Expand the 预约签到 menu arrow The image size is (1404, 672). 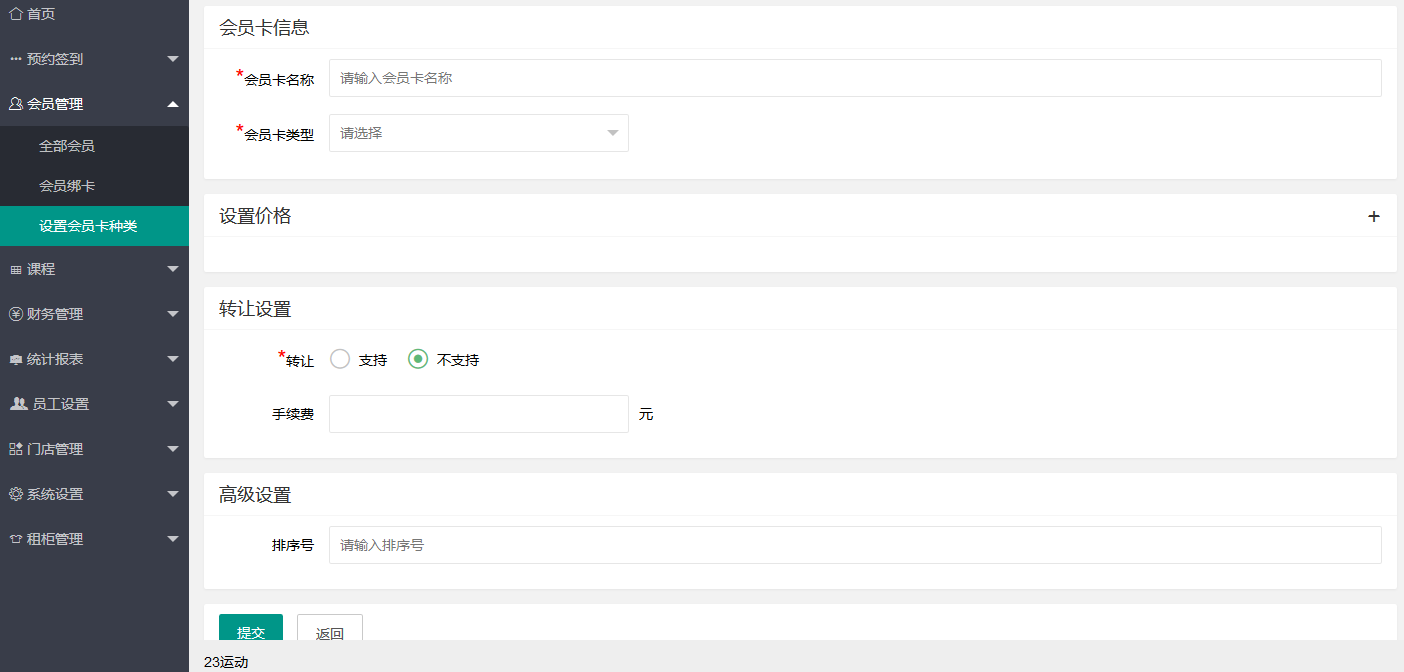point(173,59)
